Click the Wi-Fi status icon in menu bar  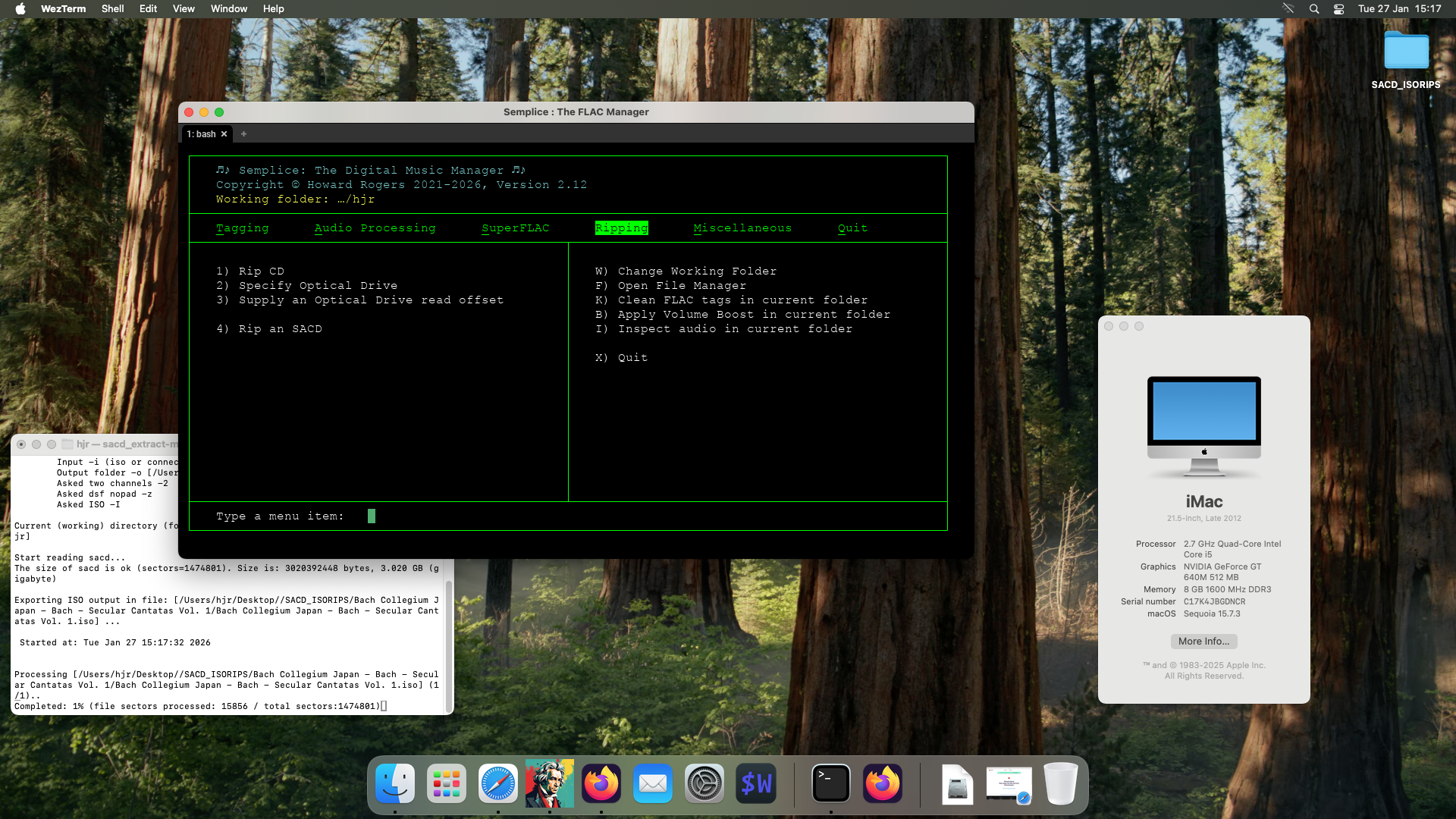click(1288, 8)
